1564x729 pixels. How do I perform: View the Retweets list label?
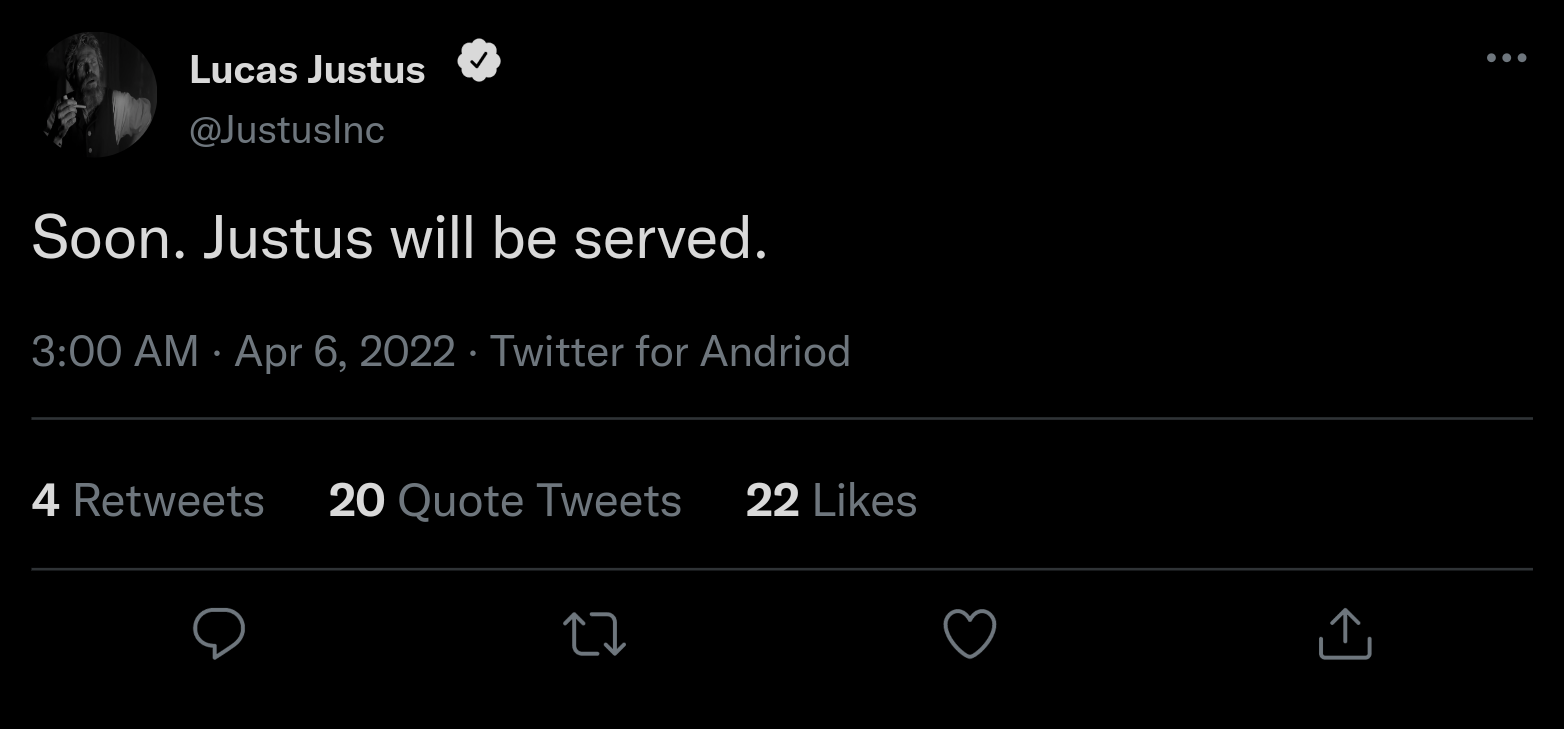tap(168, 501)
